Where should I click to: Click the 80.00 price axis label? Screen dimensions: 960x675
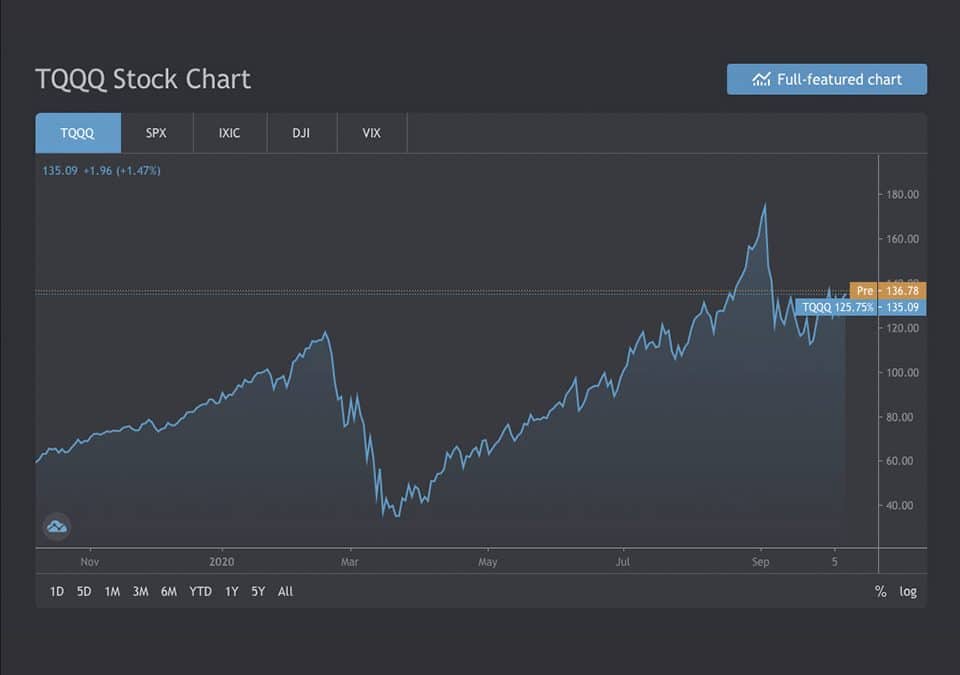click(899, 417)
